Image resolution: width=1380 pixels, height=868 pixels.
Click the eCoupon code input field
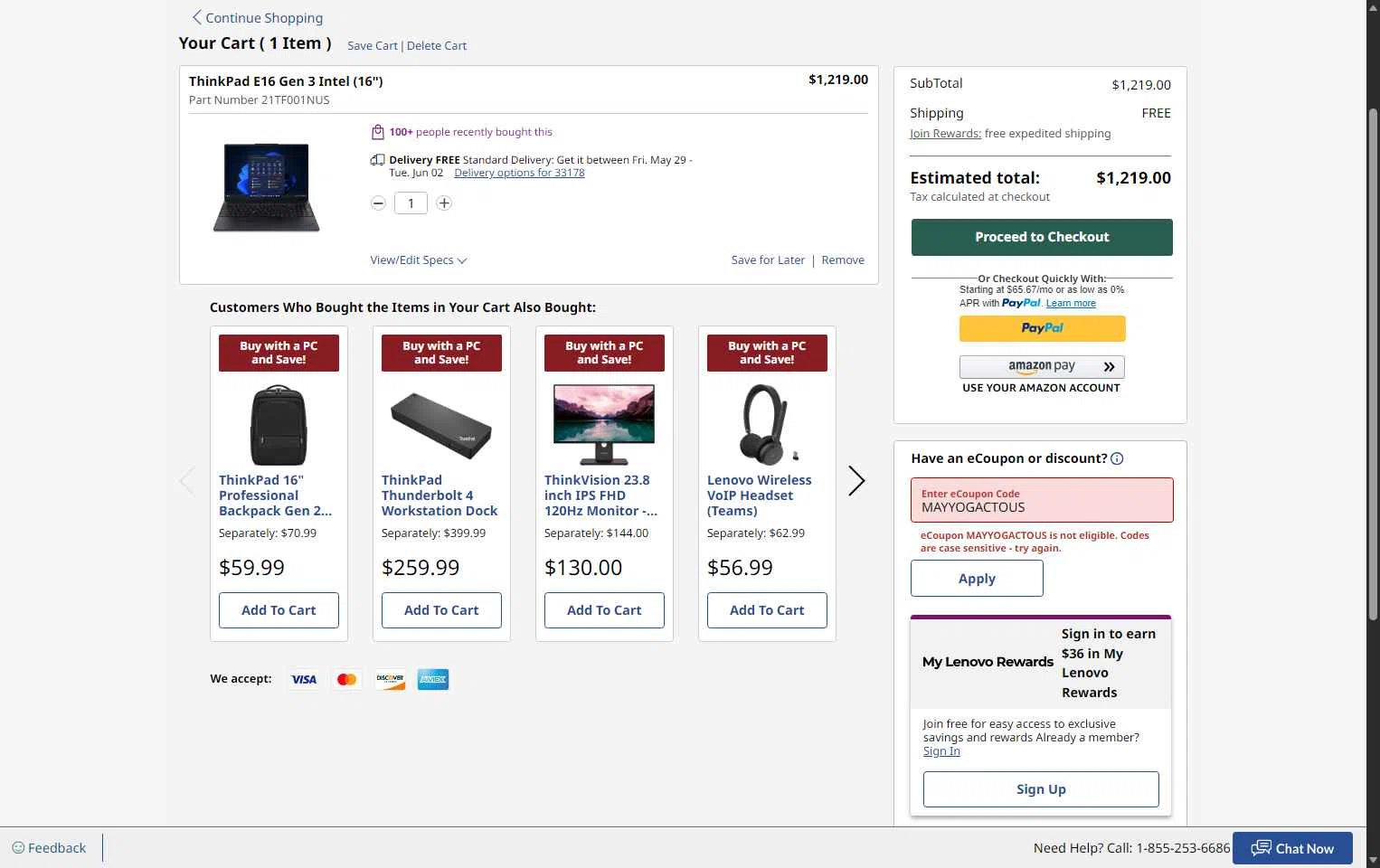click(x=1042, y=500)
